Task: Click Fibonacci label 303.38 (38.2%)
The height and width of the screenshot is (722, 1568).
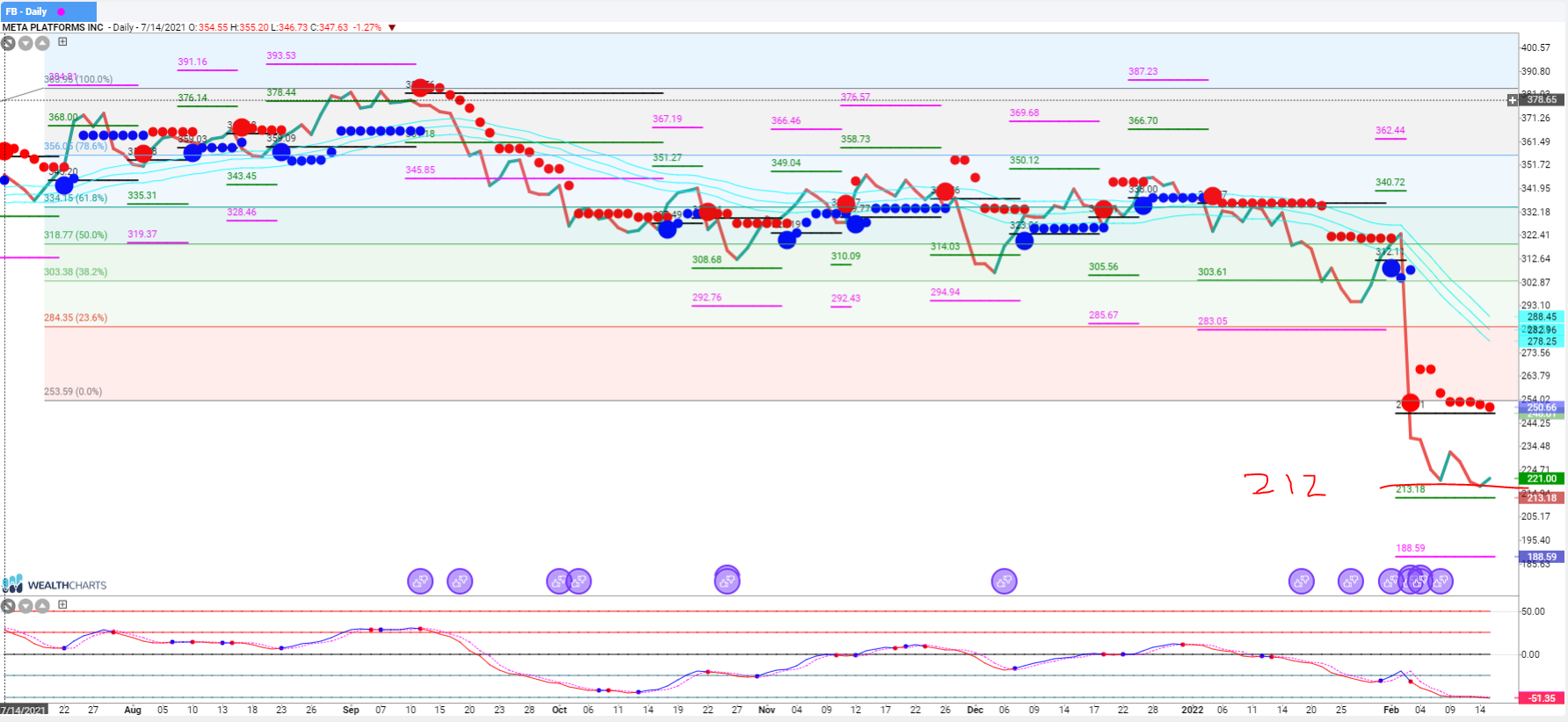Action: click(x=76, y=272)
